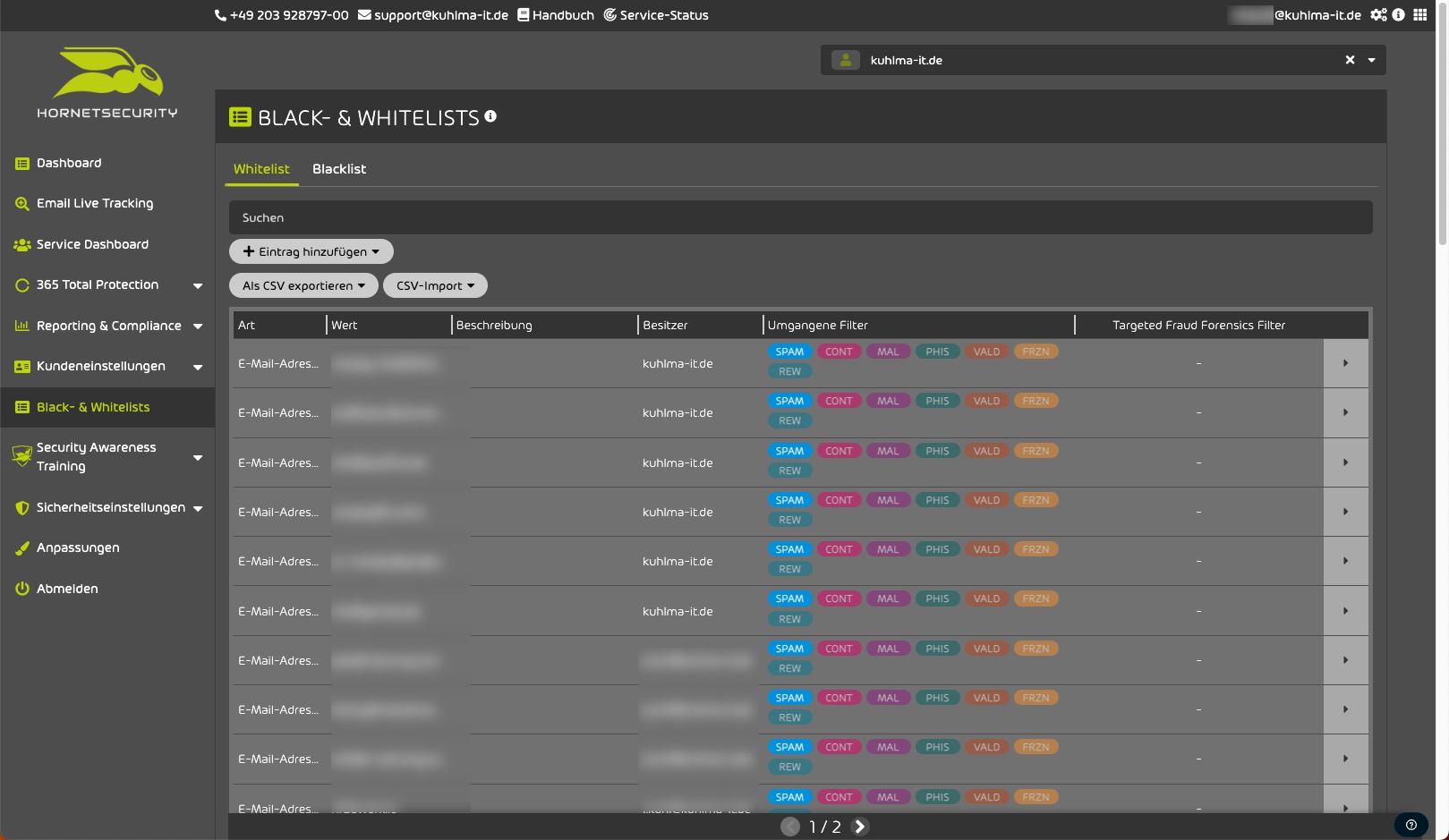Expand 365 Total Protection submenu
This screenshot has height=840, width=1449.
tap(198, 286)
